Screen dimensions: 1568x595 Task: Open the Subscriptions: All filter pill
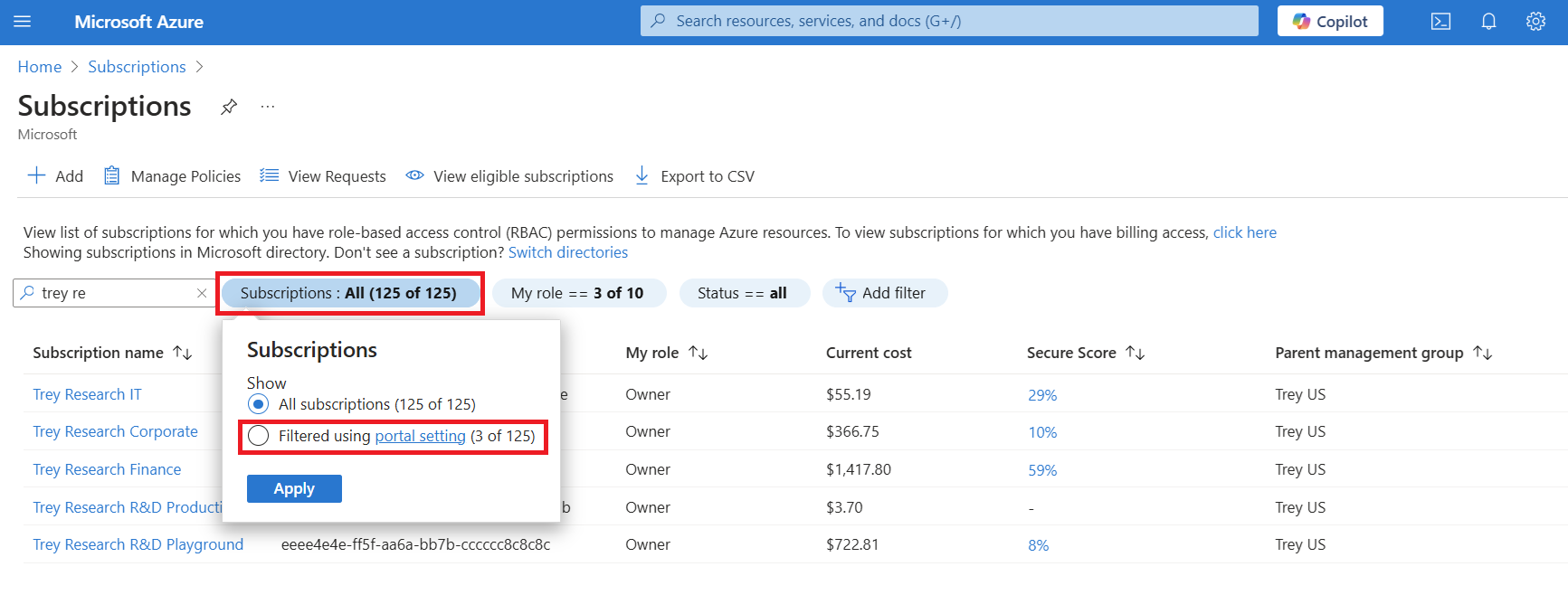349,293
